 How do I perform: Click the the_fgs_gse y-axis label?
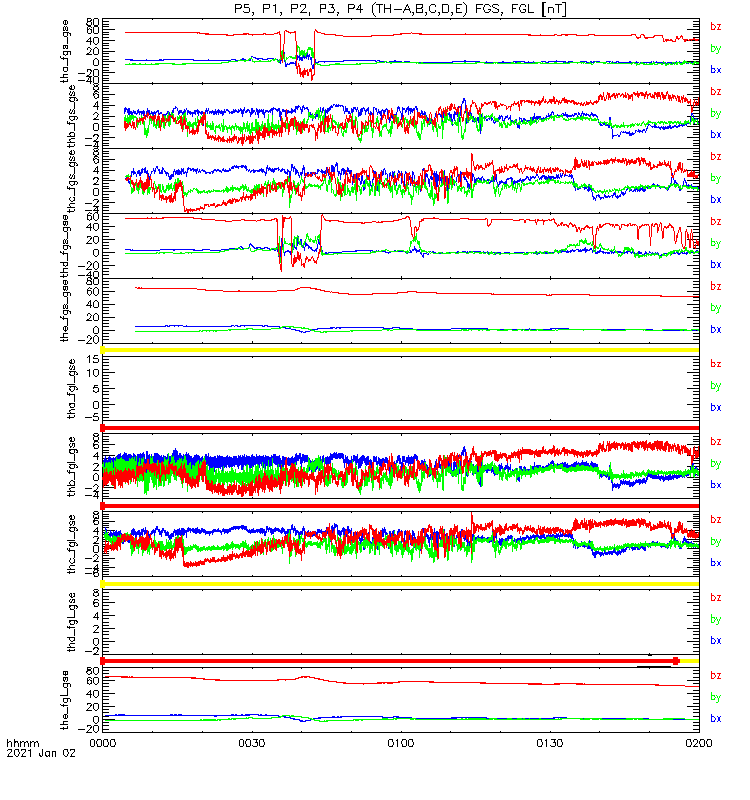[x=65, y=311]
